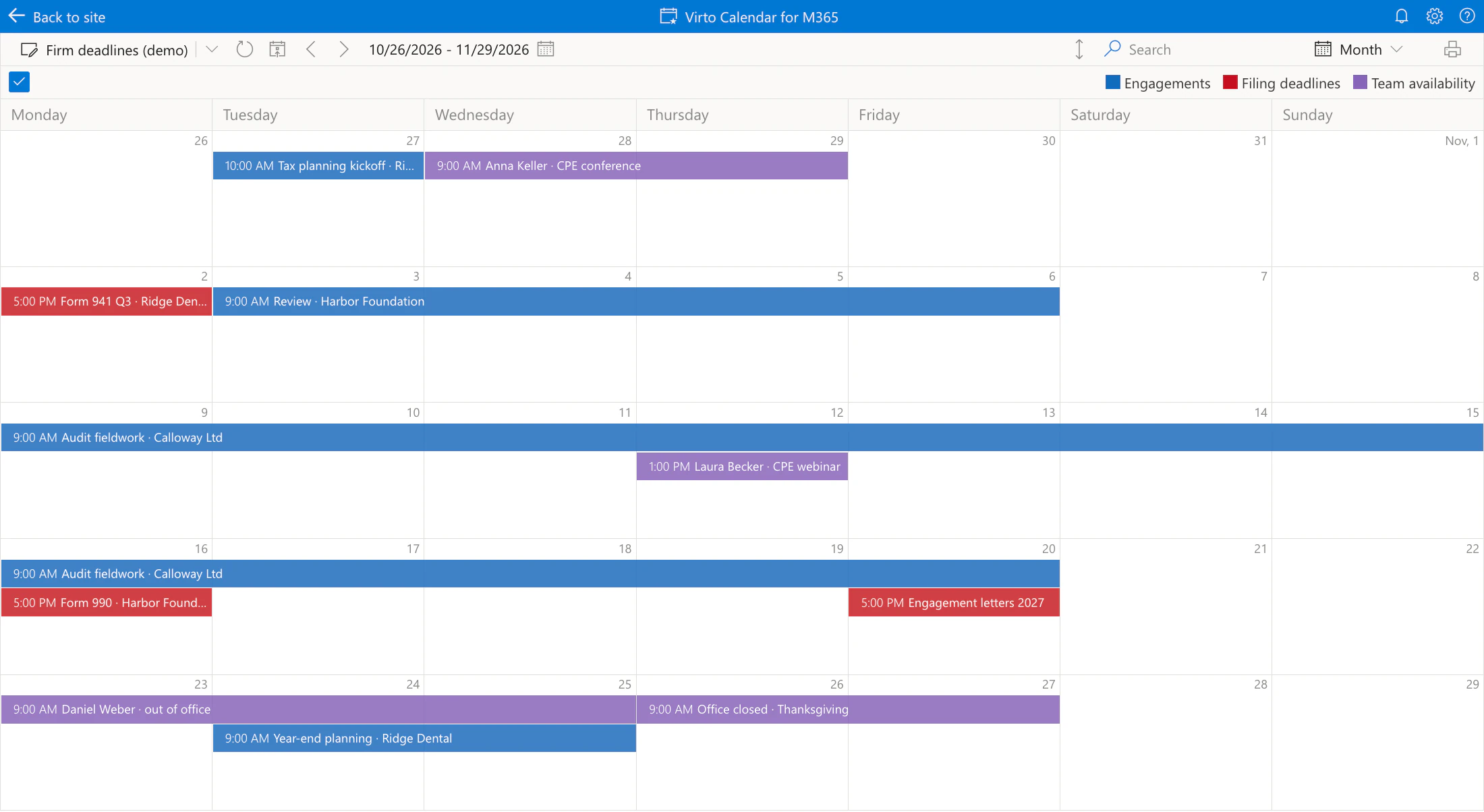
Task: Click the Filing deadlines red swatch
Action: [x=1230, y=82]
